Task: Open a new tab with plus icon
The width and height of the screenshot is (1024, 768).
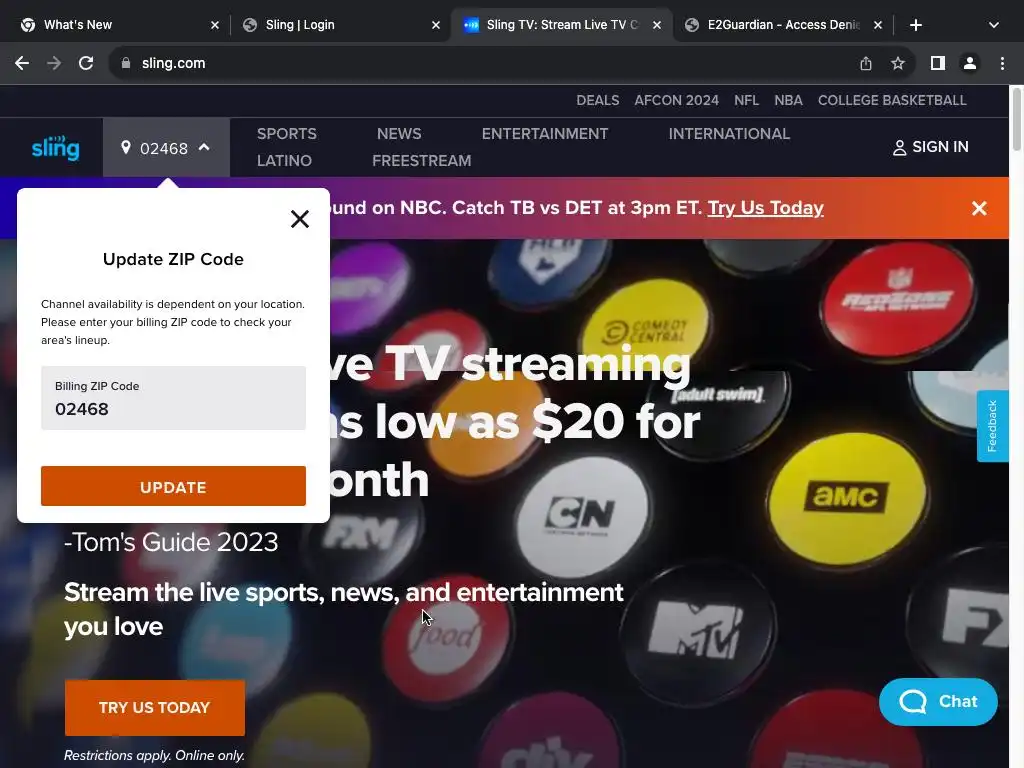Action: [916, 25]
